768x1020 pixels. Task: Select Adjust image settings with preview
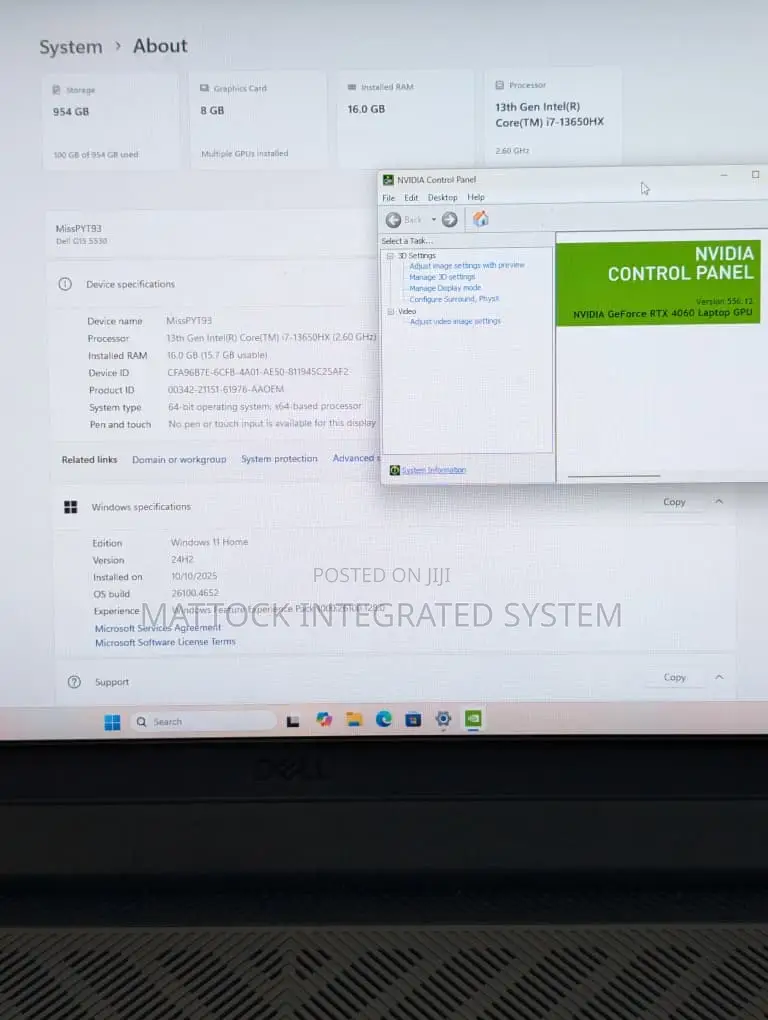coord(467,265)
